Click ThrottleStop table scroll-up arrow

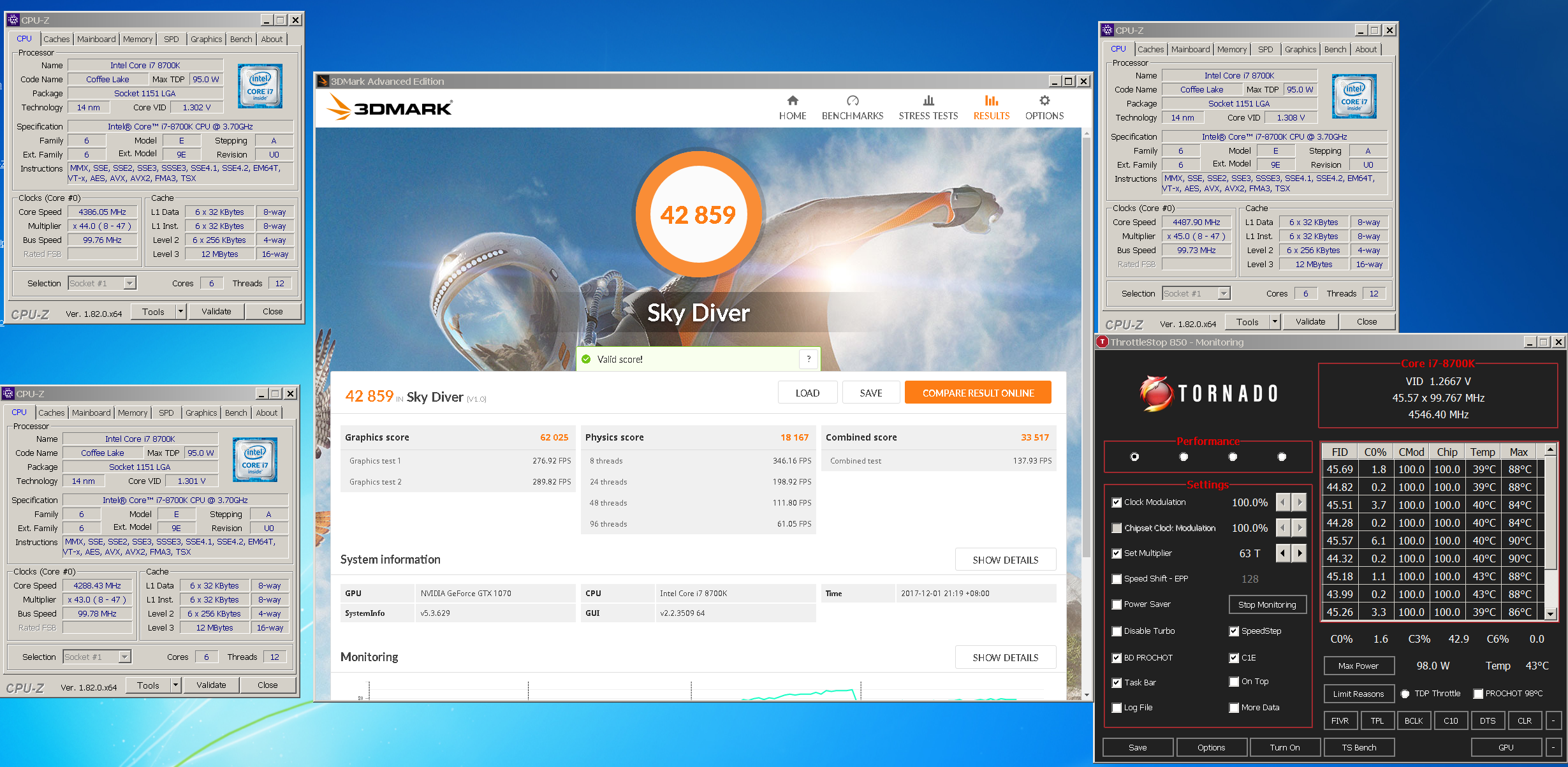(1550, 450)
